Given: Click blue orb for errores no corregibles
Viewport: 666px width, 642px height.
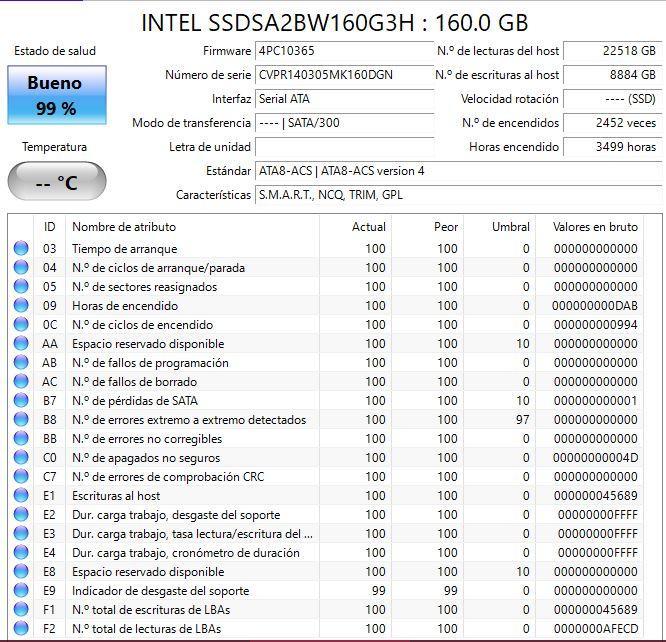Looking at the screenshot, I should (21, 438).
